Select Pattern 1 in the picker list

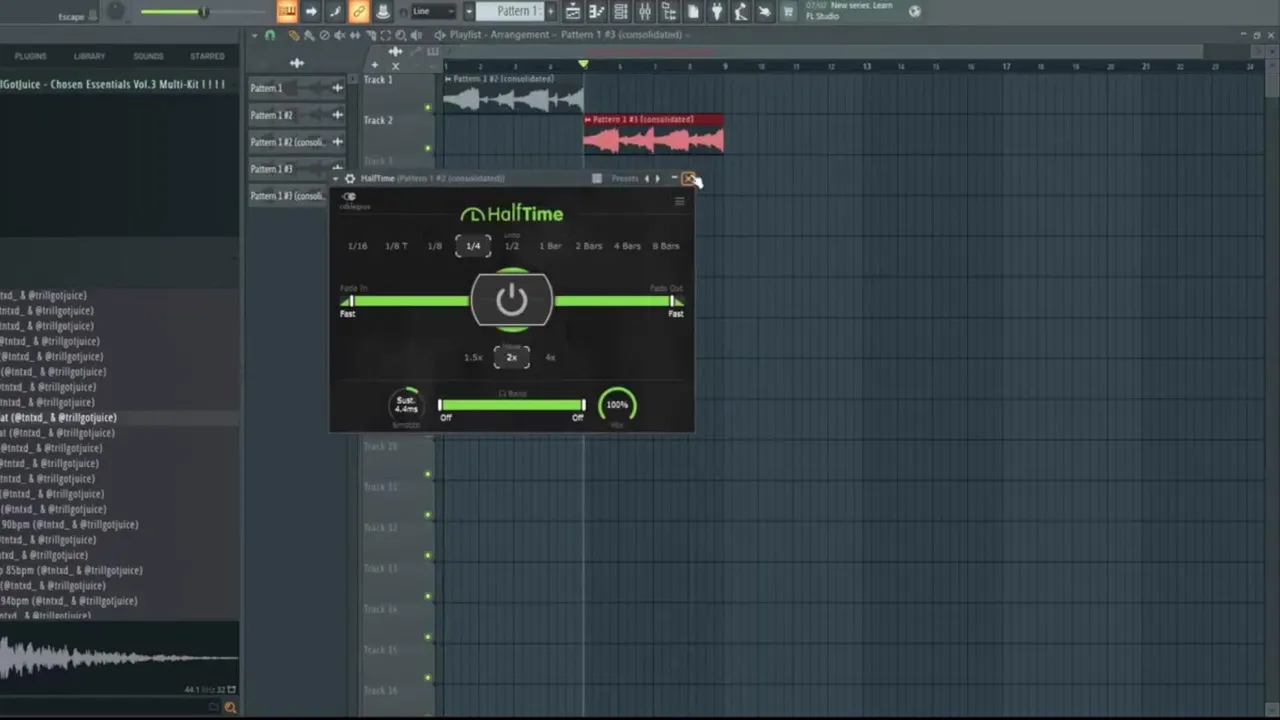[x=296, y=88]
